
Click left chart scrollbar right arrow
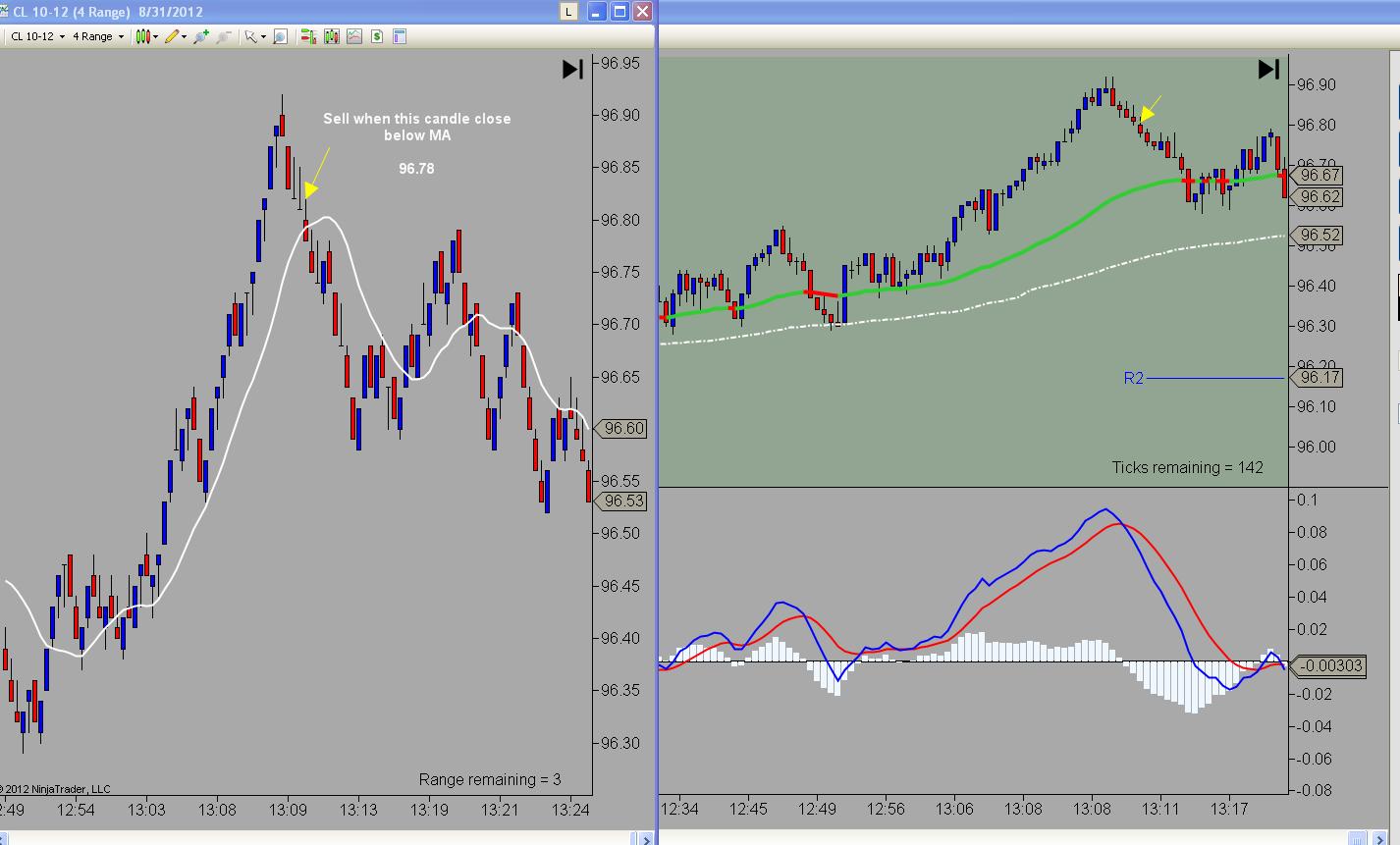click(646, 839)
